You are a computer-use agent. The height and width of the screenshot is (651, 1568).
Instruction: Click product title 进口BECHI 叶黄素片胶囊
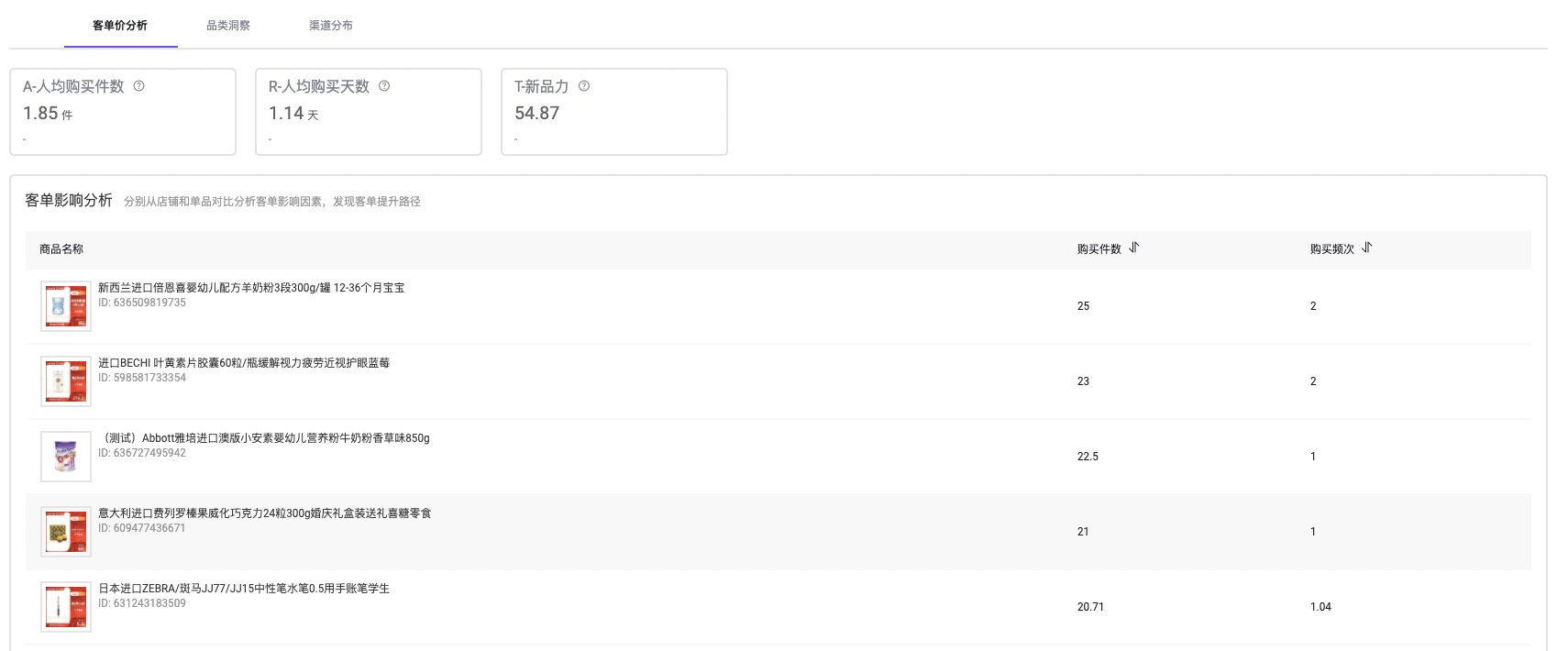pyautogui.click(x=244, y=363)
